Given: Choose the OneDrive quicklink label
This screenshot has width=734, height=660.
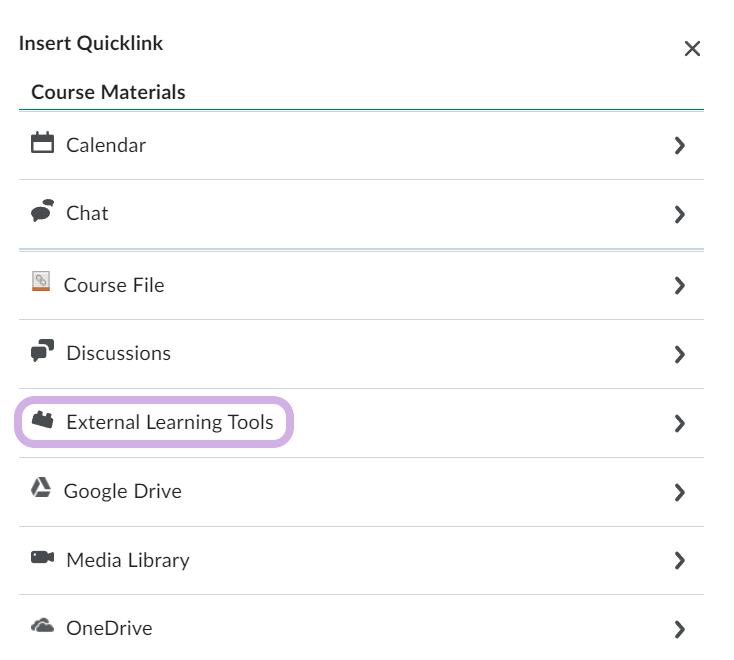Looking at the screenshot, I should tap(109, 629).
